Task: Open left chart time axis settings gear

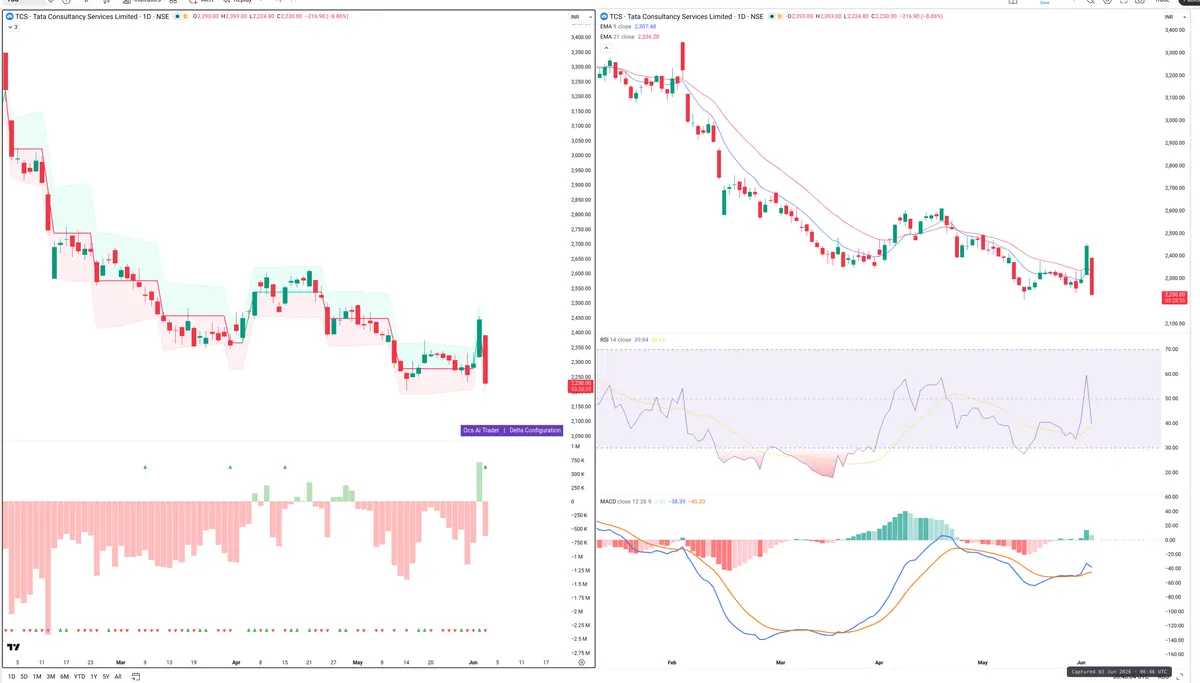Action: pyautogui.click(x=581, y=662)
